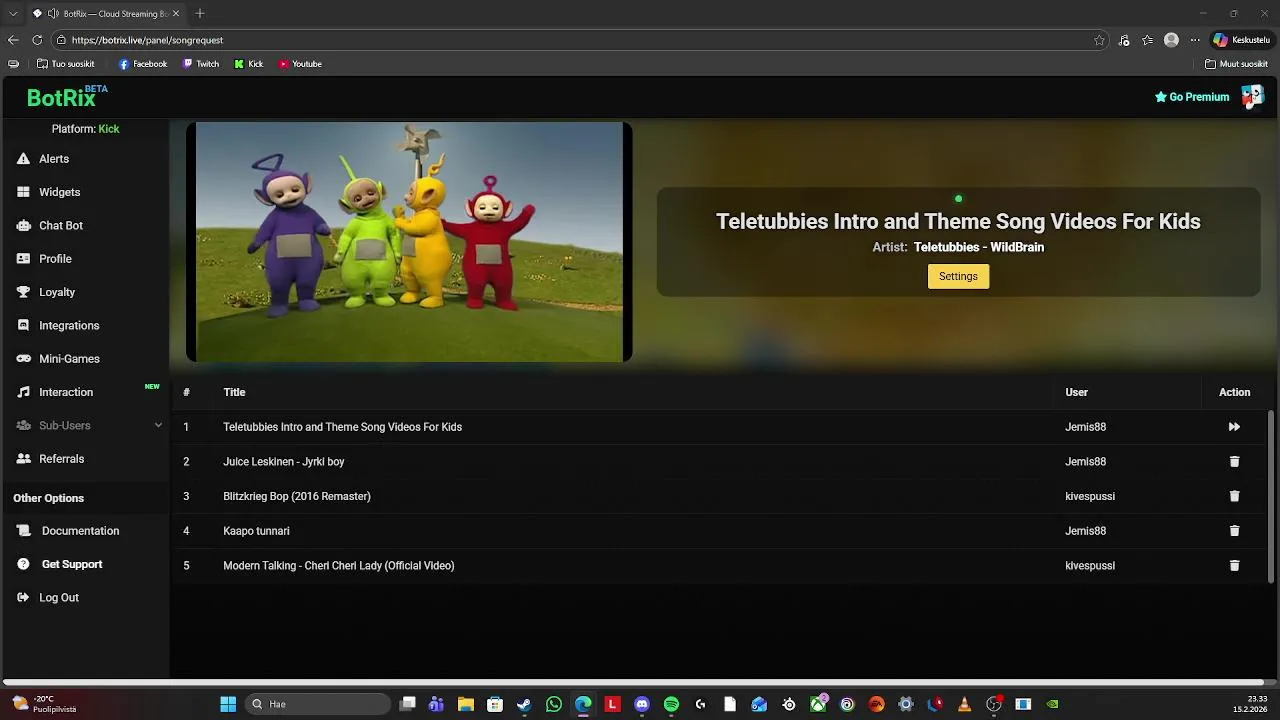Viewport: 1280px width, 720px height.
Task: Select row title Teletubbies Intro and Theme Song
Action: 342,427
